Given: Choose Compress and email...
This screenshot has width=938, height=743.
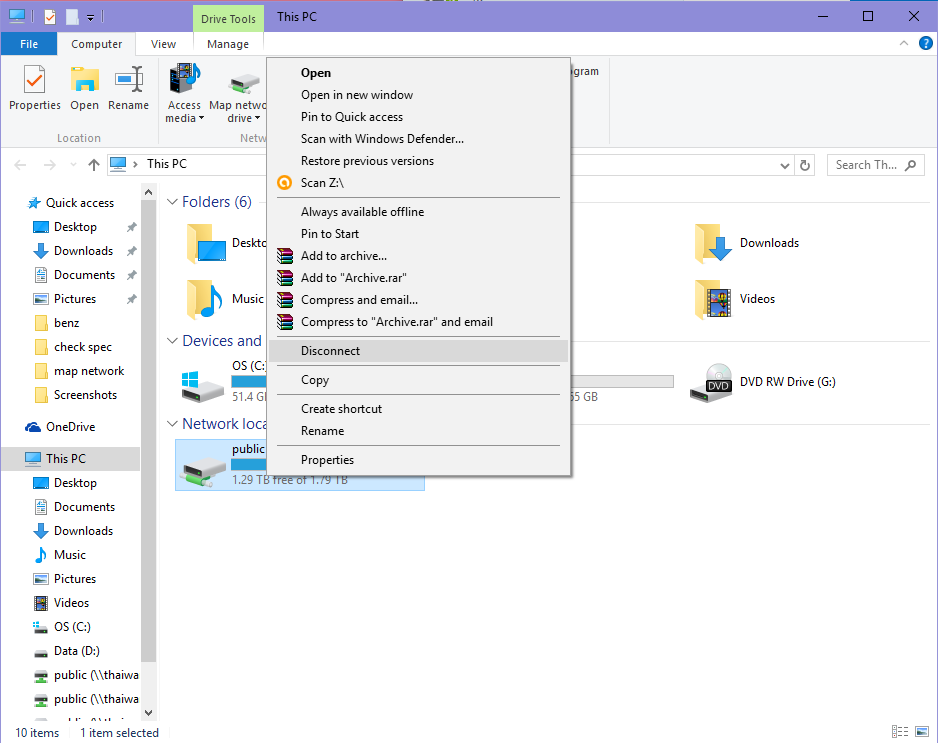Looking at the screenshot, I should coord(418,300).
